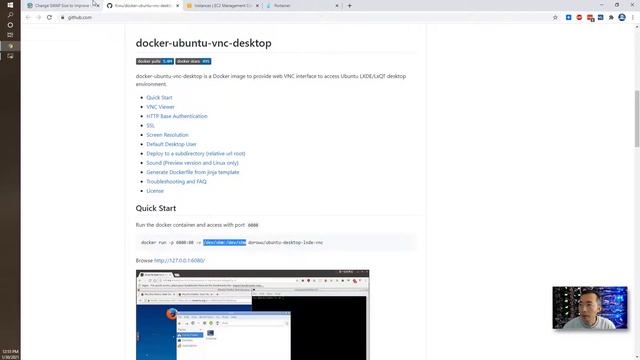The width and height of the screenshot is (640, 360).
Task: Click the docker stars badge
Action: [193, 61]
